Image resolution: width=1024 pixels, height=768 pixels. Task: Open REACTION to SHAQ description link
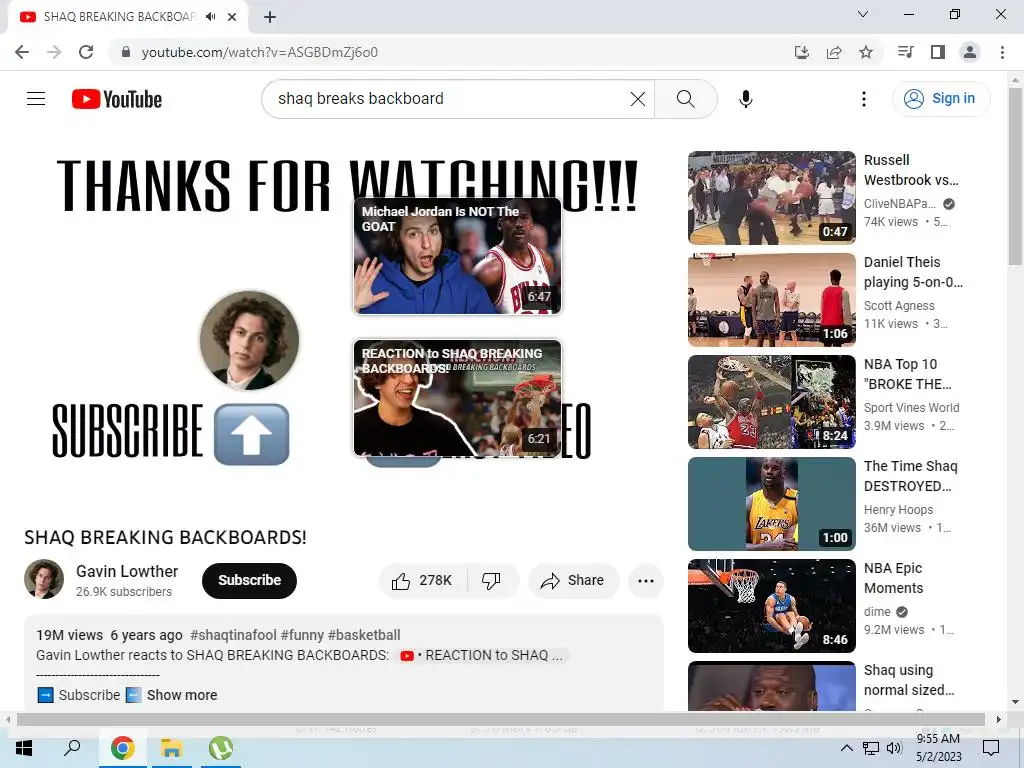pos(483,655)
